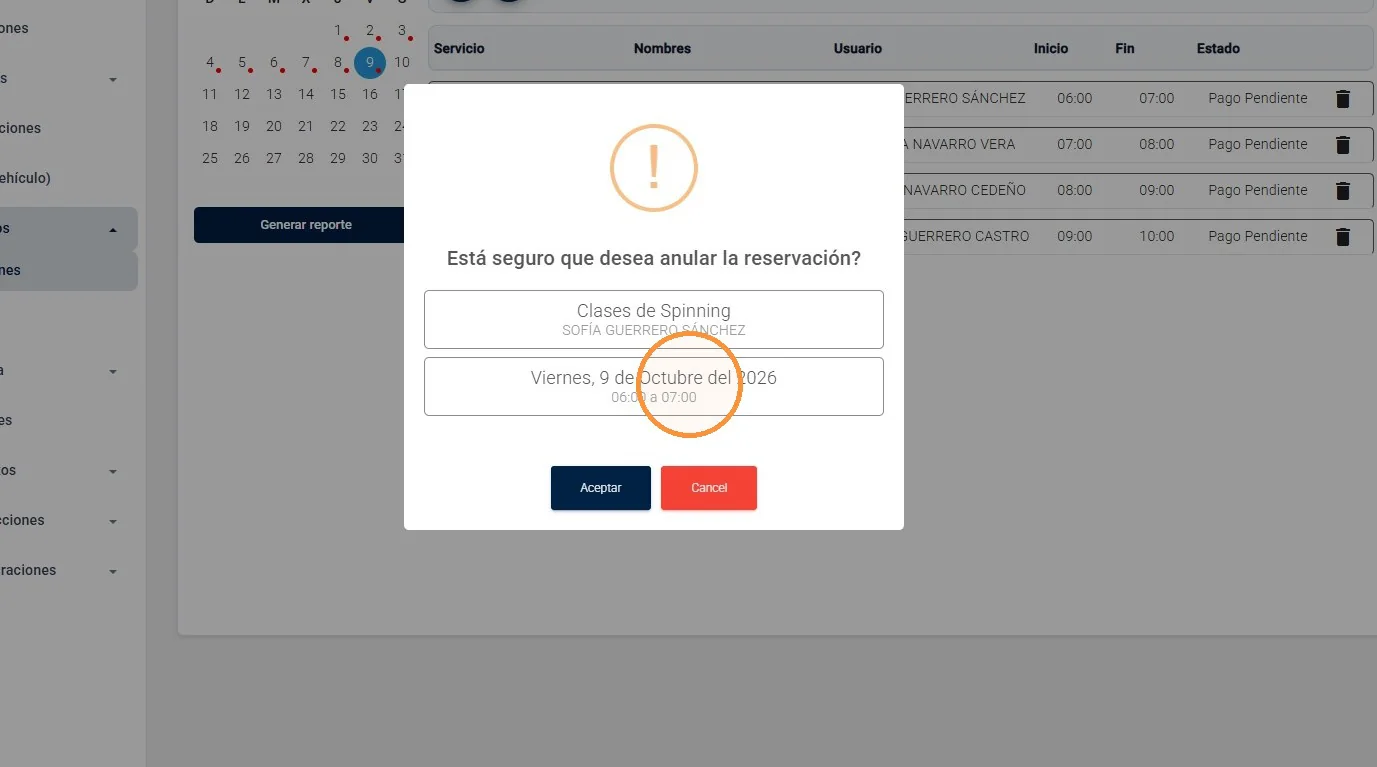Click the 10:00 end time cell
Screen dimensions: 1377x767
coord(1157,236)
